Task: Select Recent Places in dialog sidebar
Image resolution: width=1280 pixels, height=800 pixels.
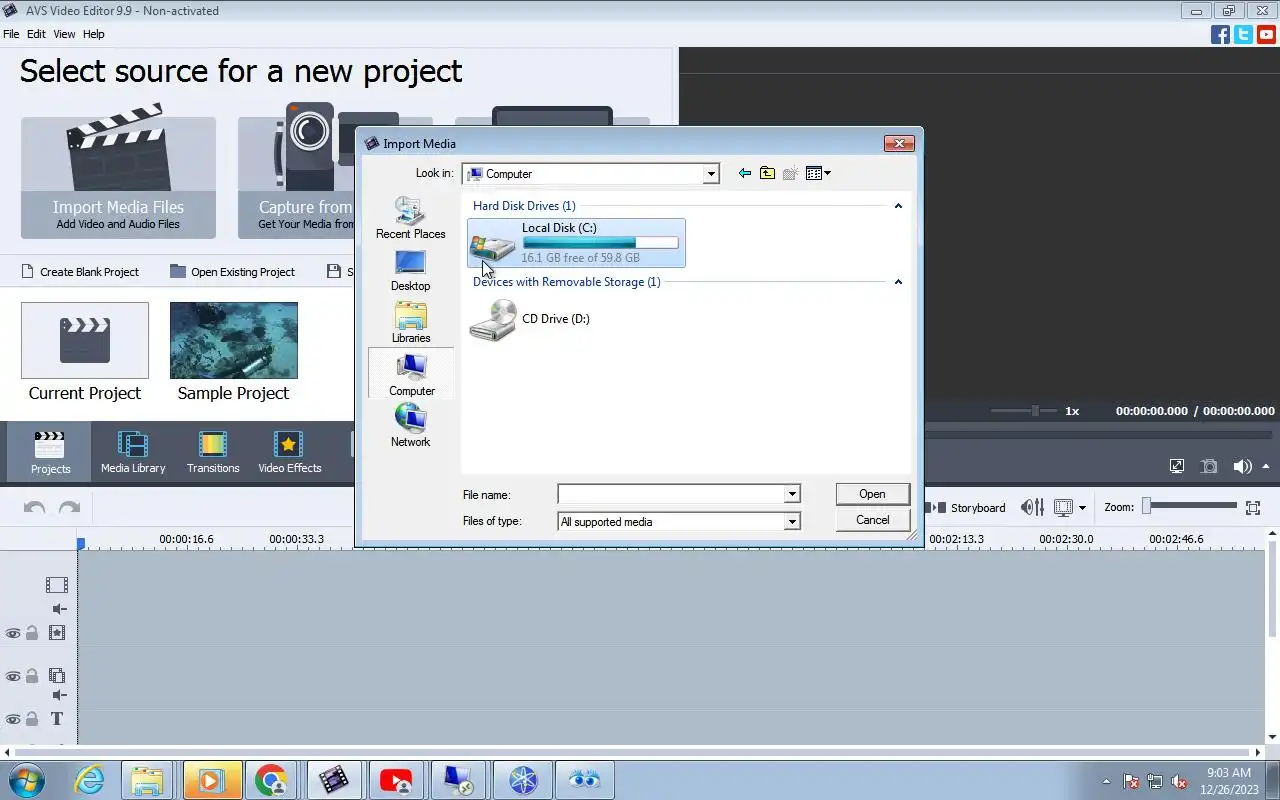Action: pos(410,217)
